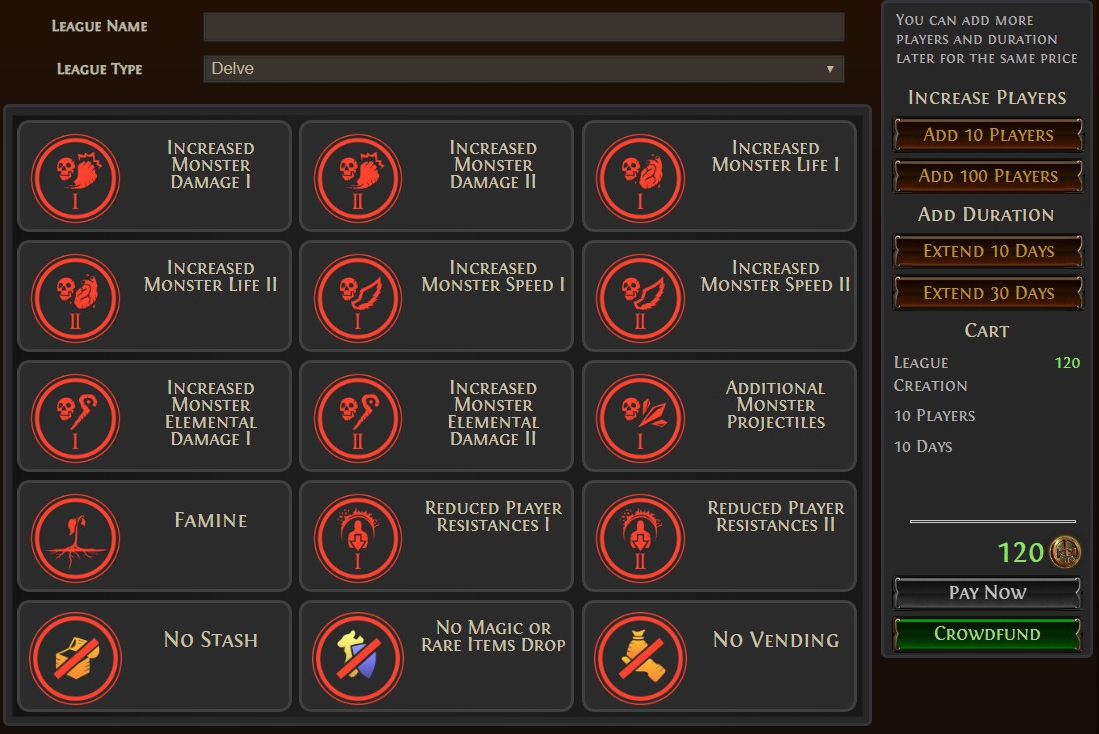Click the points coin icon beside 120
The image size is (1099, 734).
[1065, 552]
